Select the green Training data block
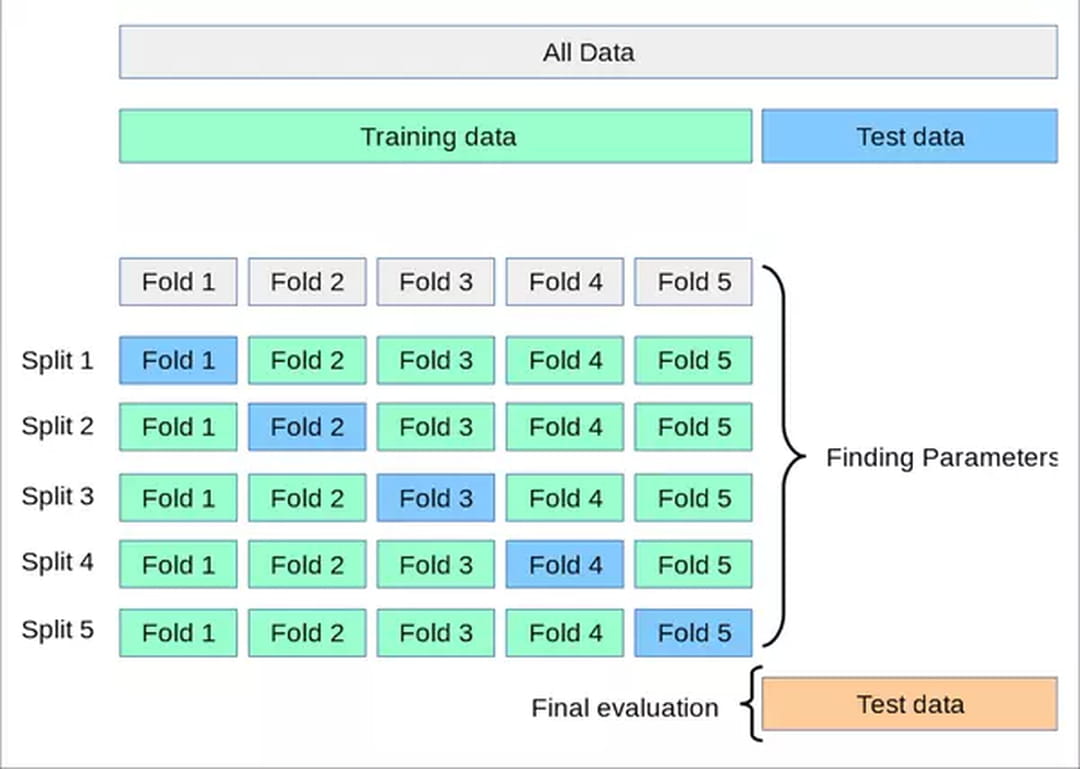 point(435,136)
